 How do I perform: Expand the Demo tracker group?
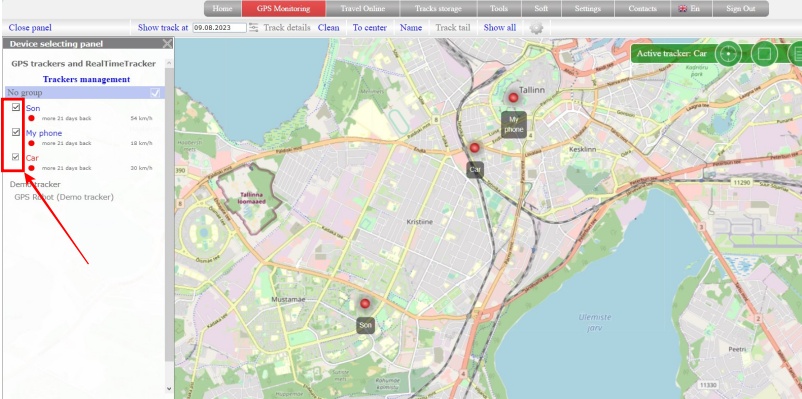(35, 184)
